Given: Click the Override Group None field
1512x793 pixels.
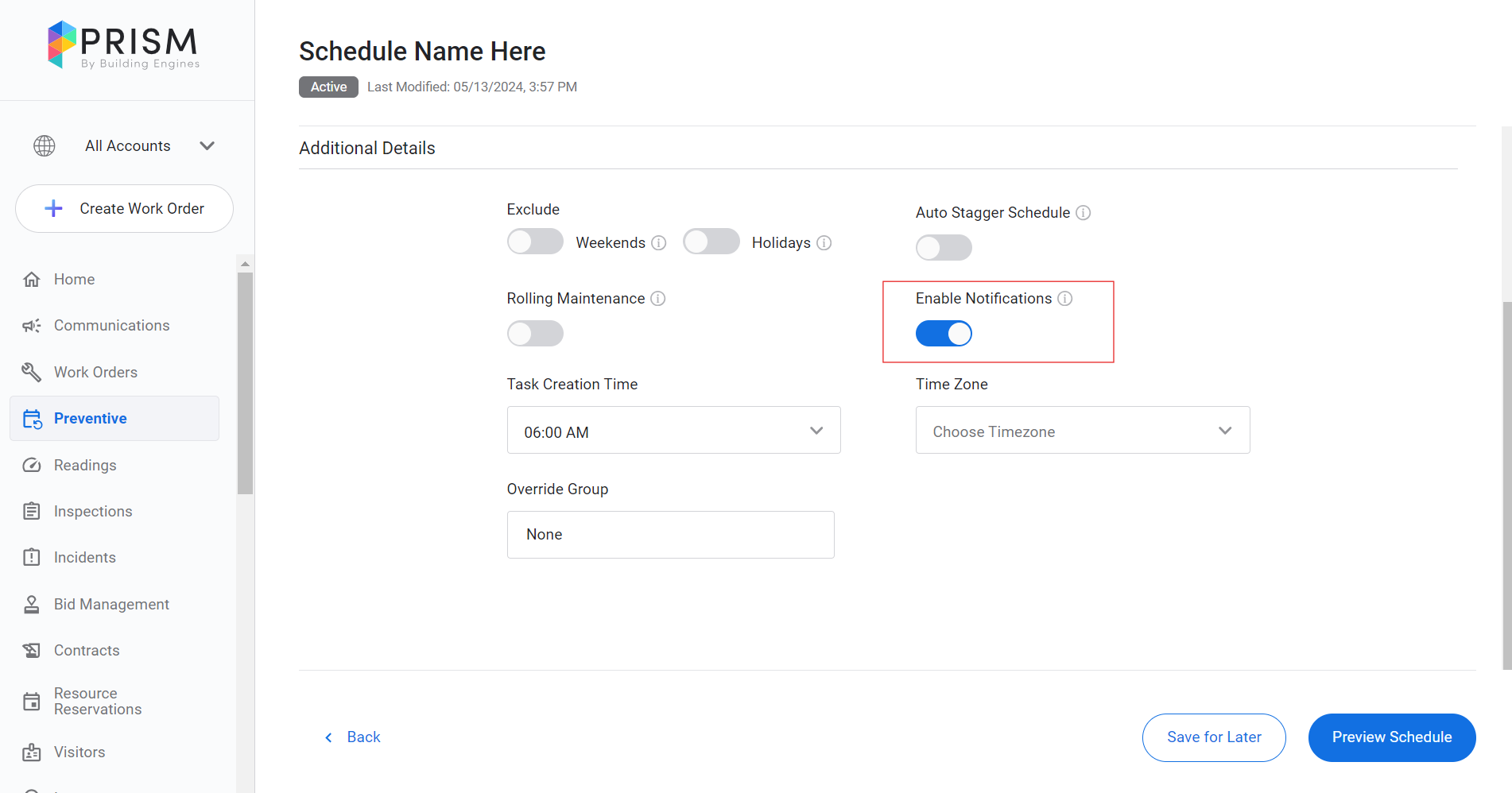Looking at the screenshot, I should pos(671,535).
